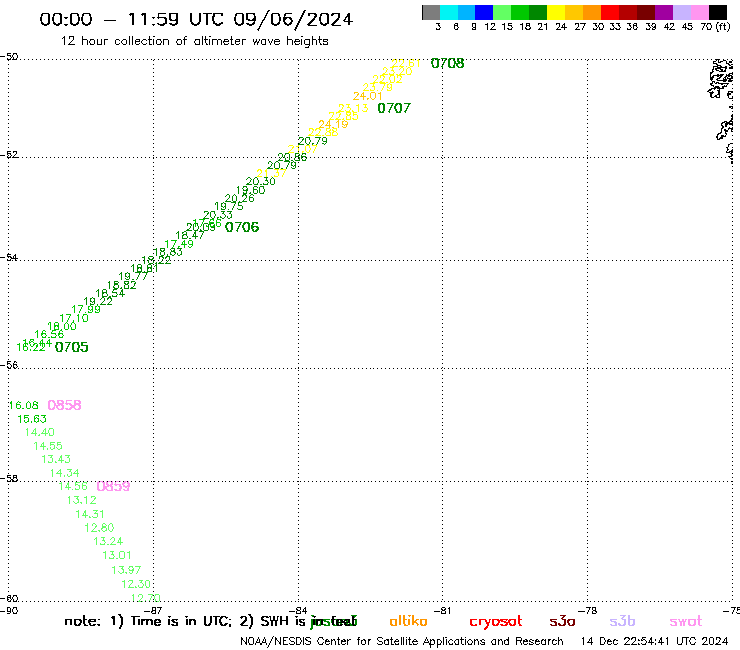Click the purple swatch in the legend bar
Viewport: 740px width, 650px height.
(664, 12)
